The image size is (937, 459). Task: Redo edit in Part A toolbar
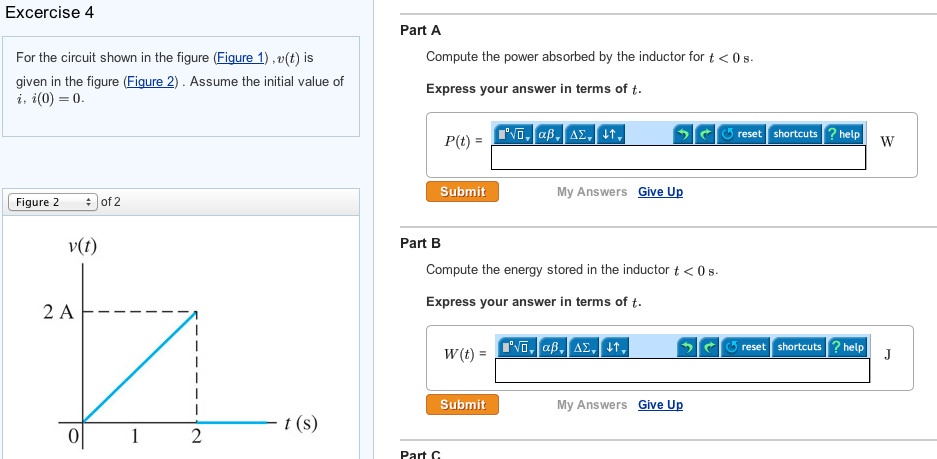coord(705,134)
